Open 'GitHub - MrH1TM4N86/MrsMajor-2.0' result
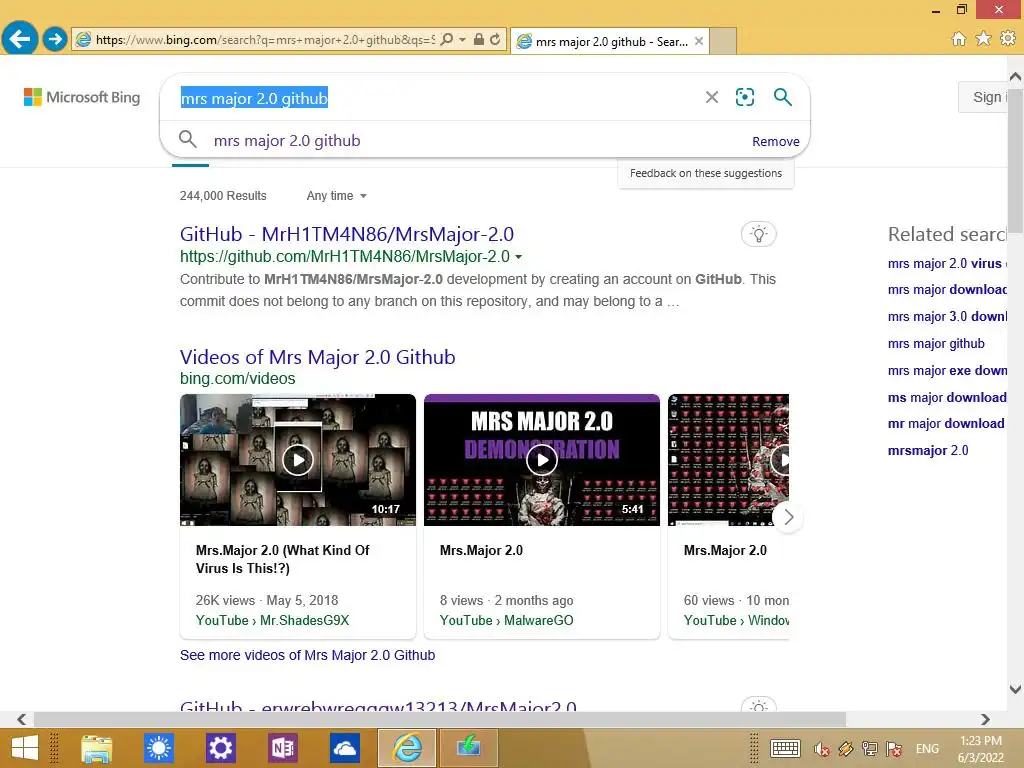Viewport: 1024px width, 768px height. click(x=347, y=234)
